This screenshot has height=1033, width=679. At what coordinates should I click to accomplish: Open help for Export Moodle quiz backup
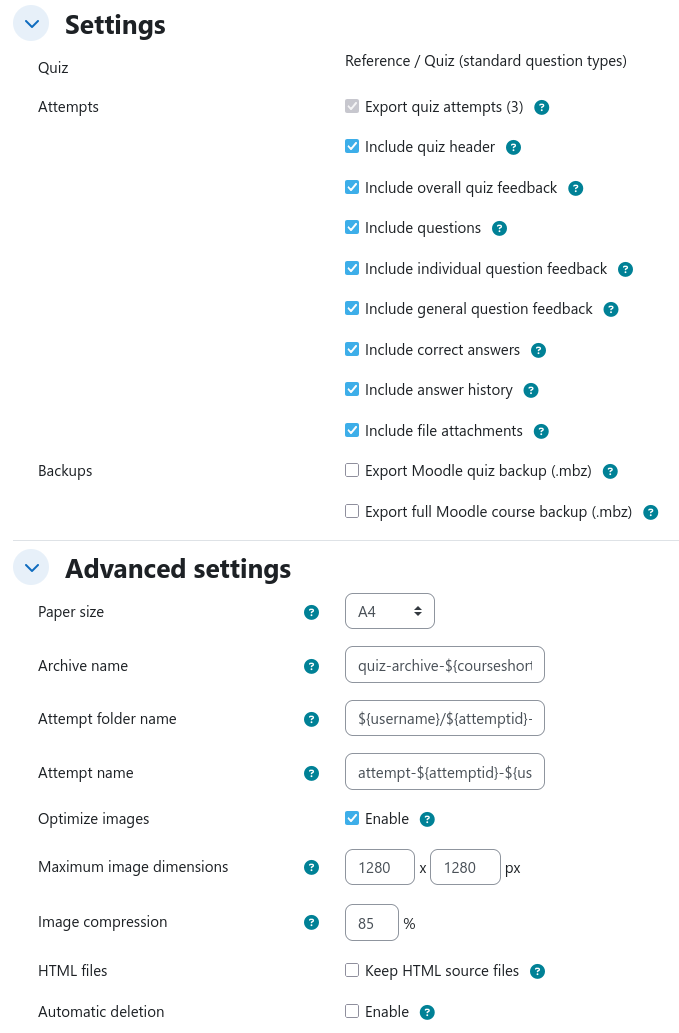[x=610, y=471]
